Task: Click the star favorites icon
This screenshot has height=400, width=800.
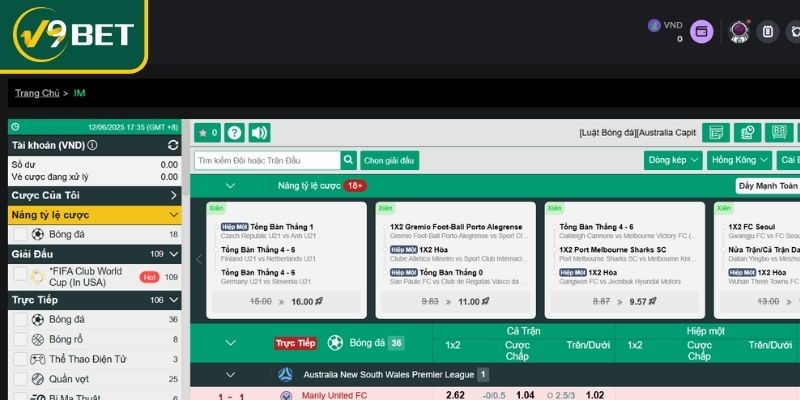Action: coord(207,133)
